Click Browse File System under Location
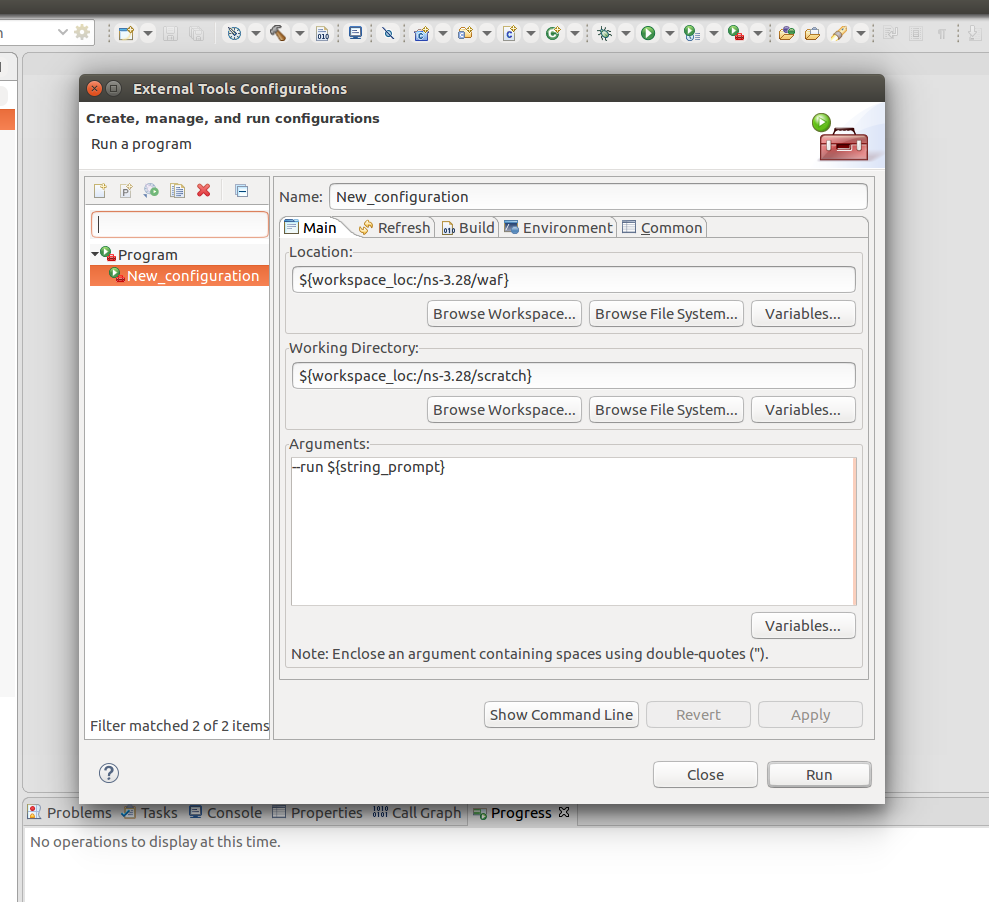The width and height of the screenshot is (989, 902). point(666,314)
